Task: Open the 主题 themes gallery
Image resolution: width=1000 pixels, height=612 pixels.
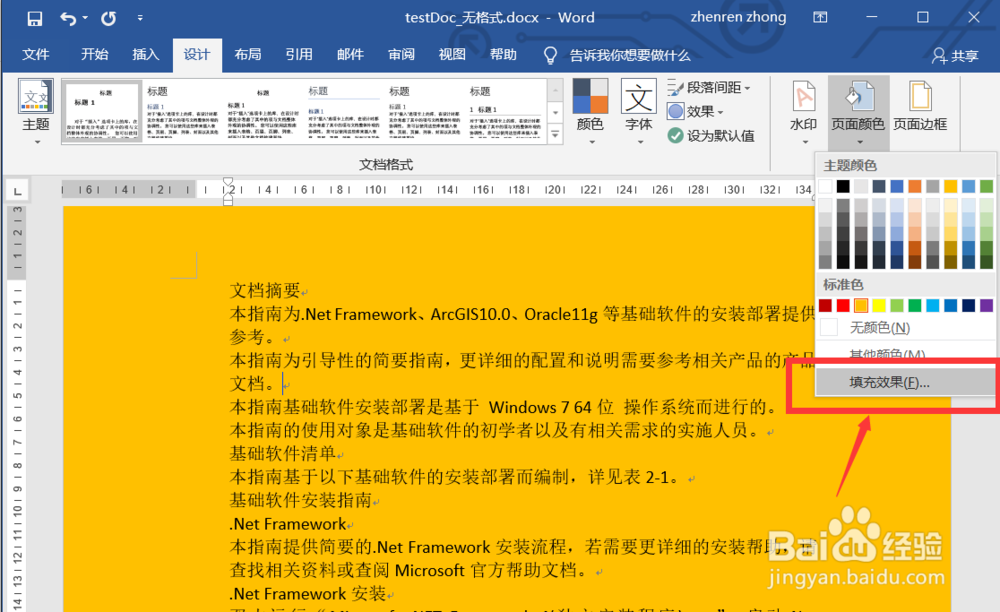Action: [36, 112]
